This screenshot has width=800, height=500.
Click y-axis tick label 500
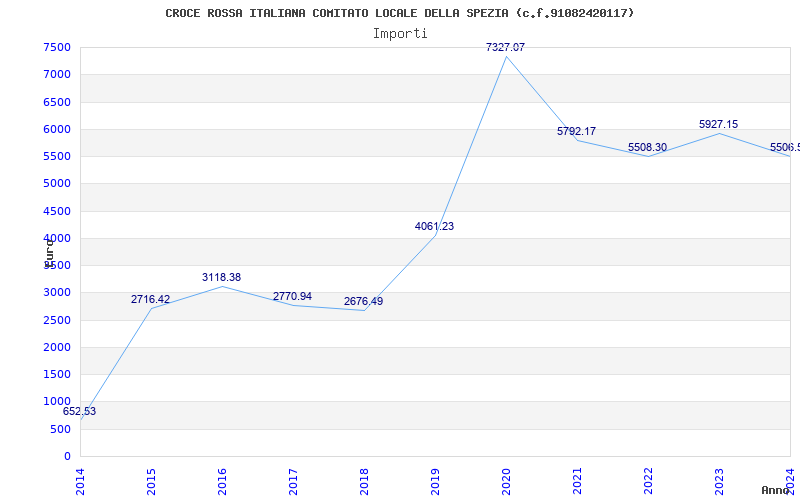pos(61,430)
